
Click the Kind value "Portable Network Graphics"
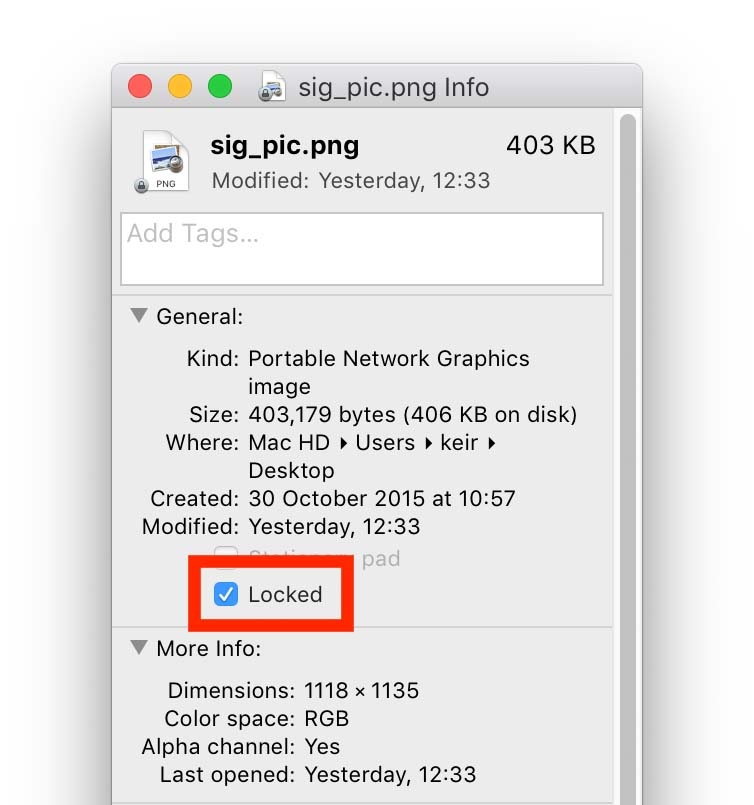pos(389,358)
